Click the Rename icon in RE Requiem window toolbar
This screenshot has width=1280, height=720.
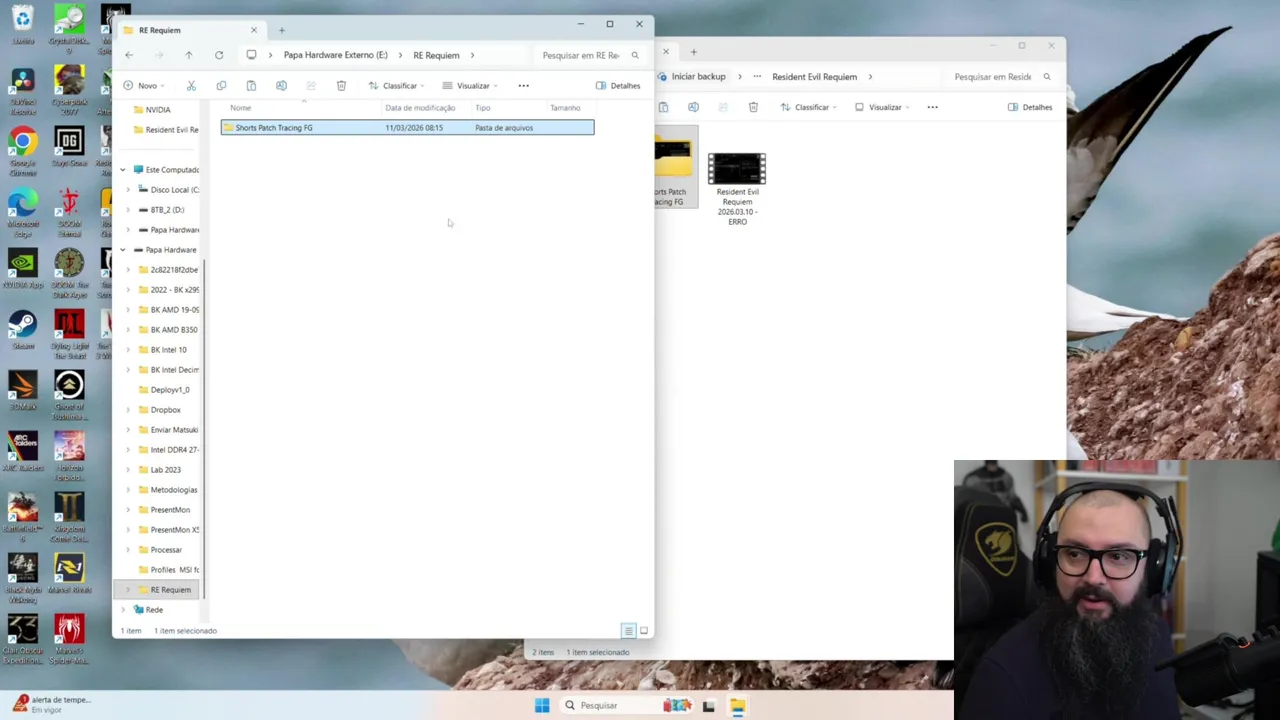pos(281,85)
